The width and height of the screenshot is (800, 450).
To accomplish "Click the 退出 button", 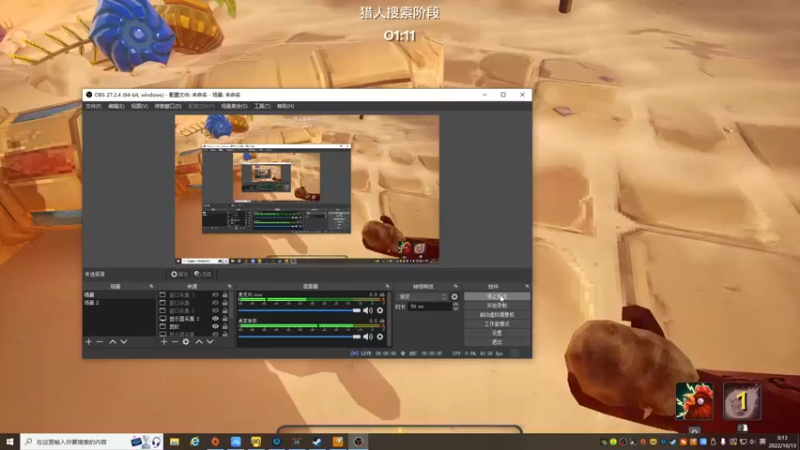I will [497, 342].
